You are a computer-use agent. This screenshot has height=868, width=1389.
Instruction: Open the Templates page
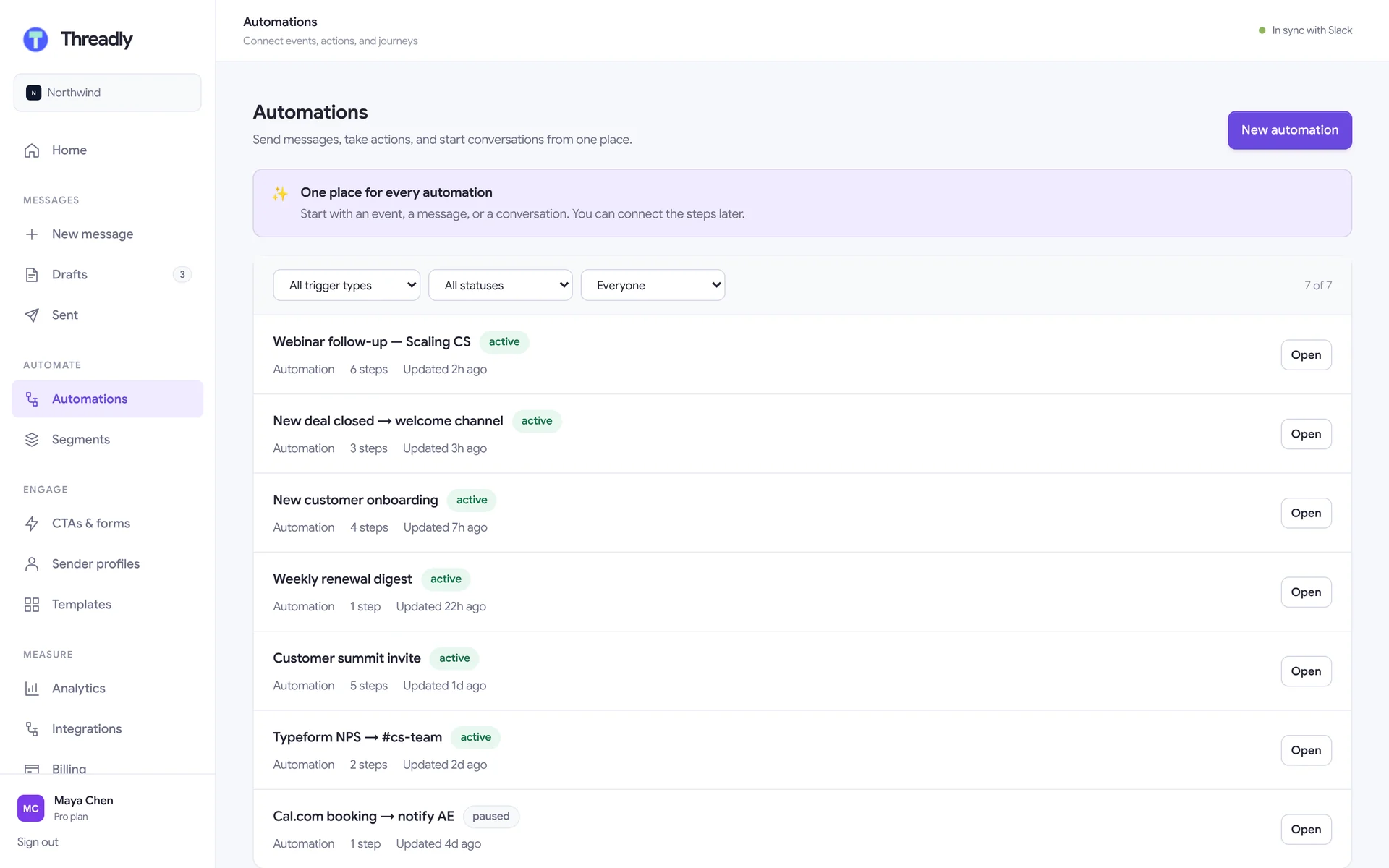point(108,605)
